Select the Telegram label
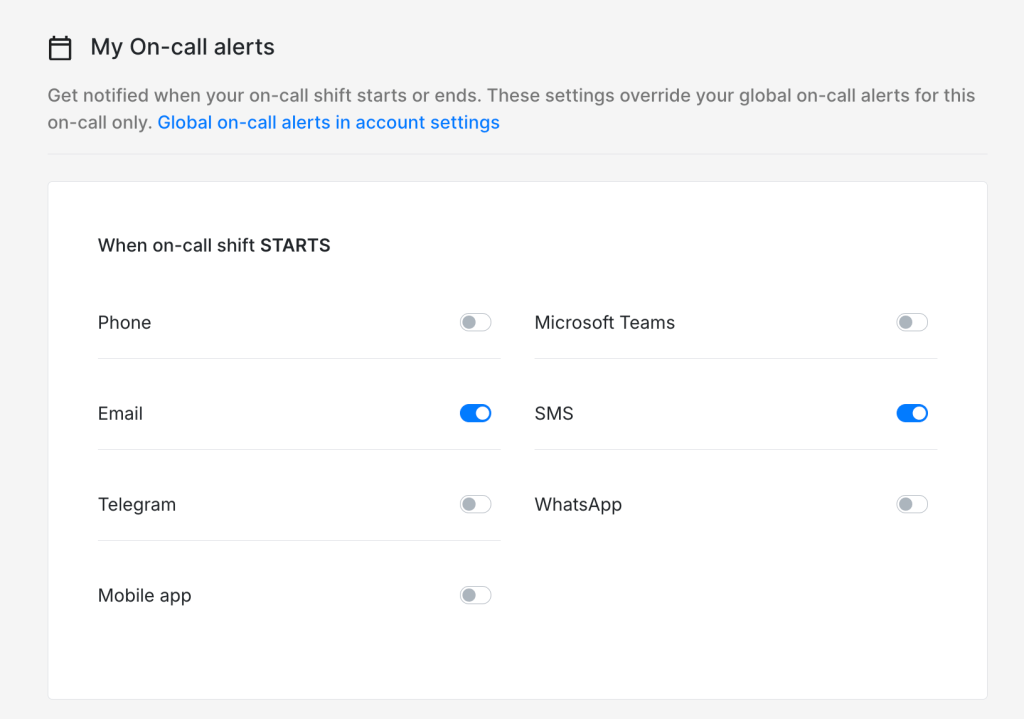 point(136,504)
